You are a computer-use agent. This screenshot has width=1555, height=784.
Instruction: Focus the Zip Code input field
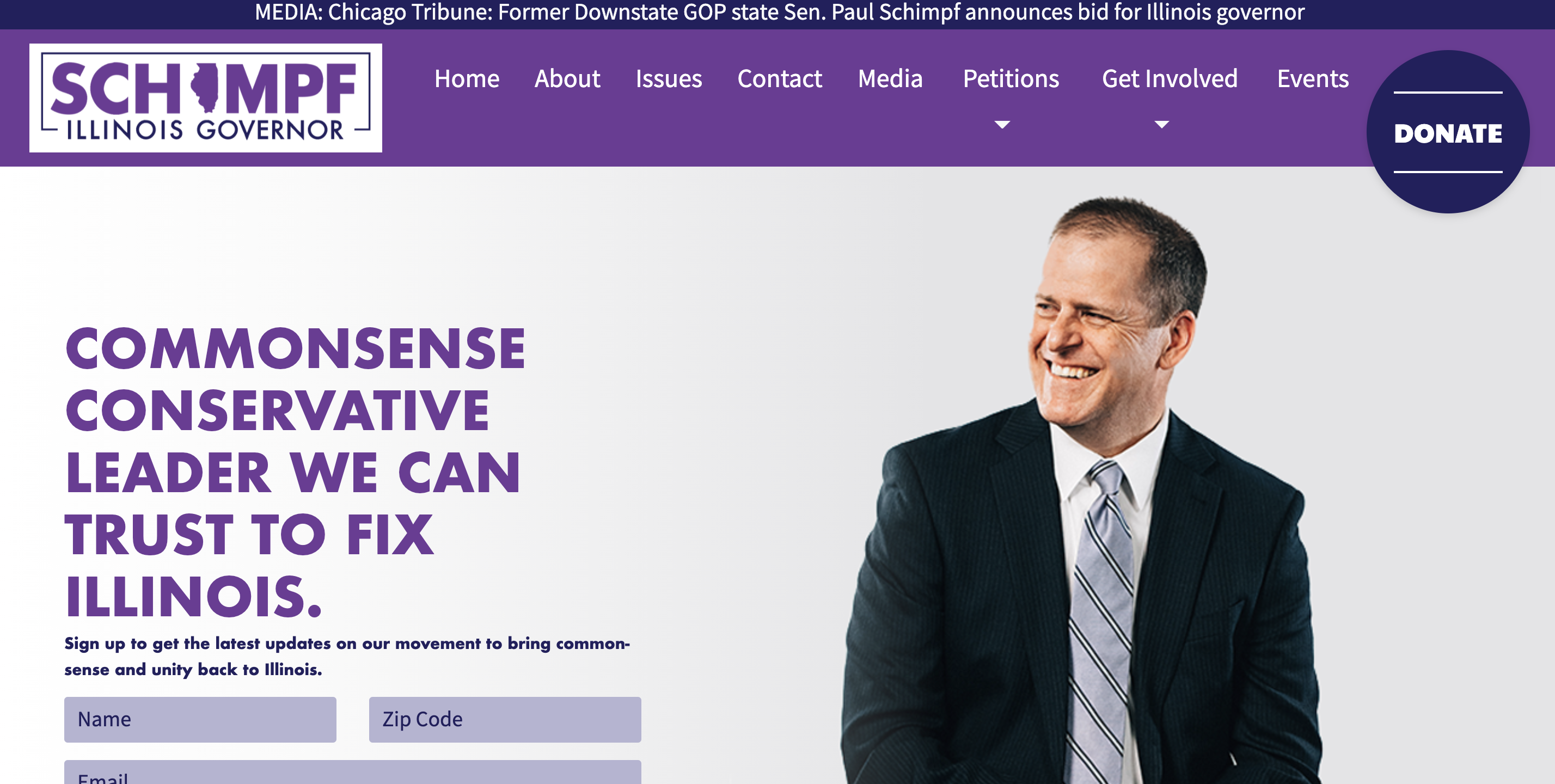(x=505, y=719)
